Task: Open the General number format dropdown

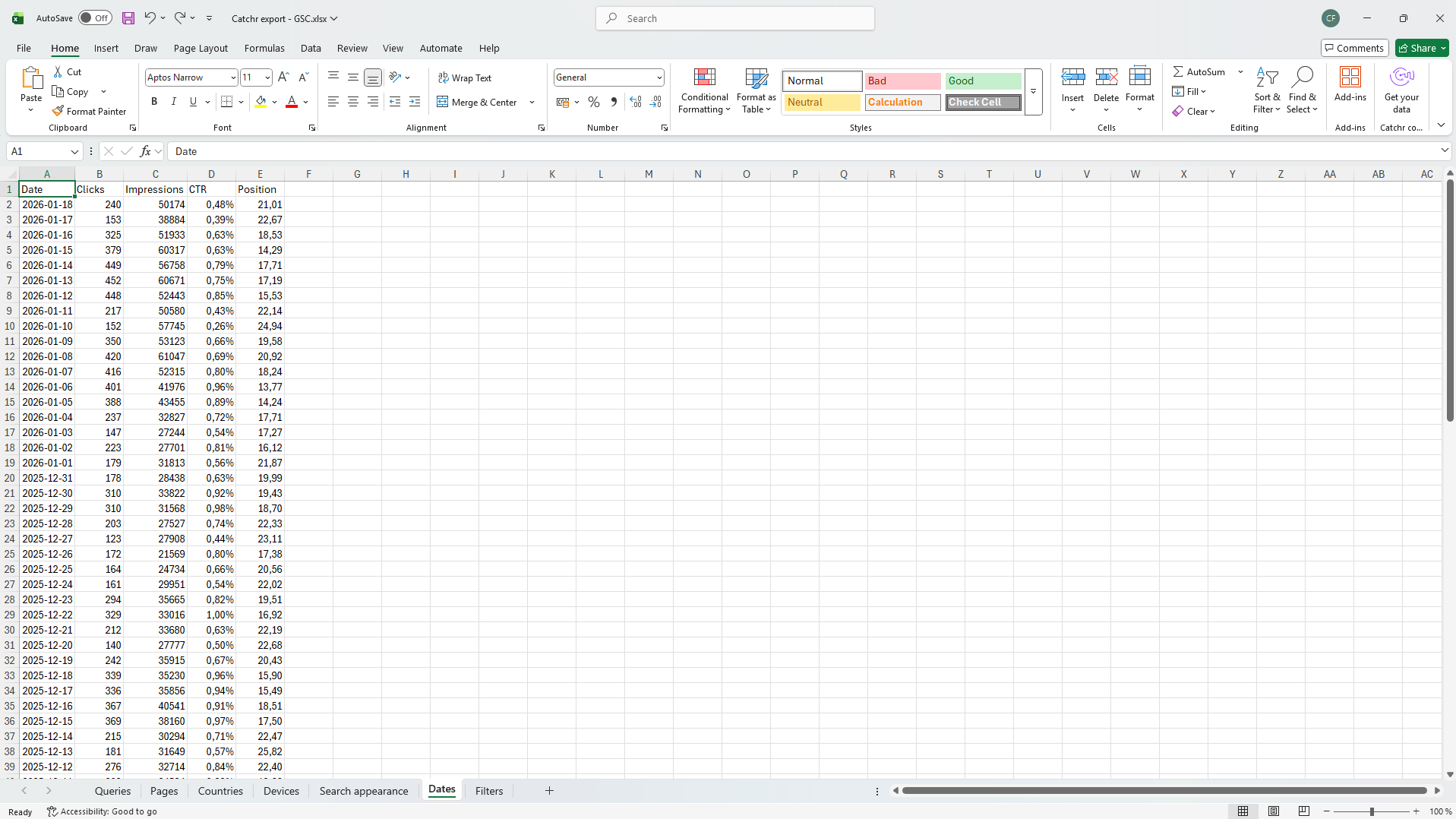Action: [x=658, y=77]
